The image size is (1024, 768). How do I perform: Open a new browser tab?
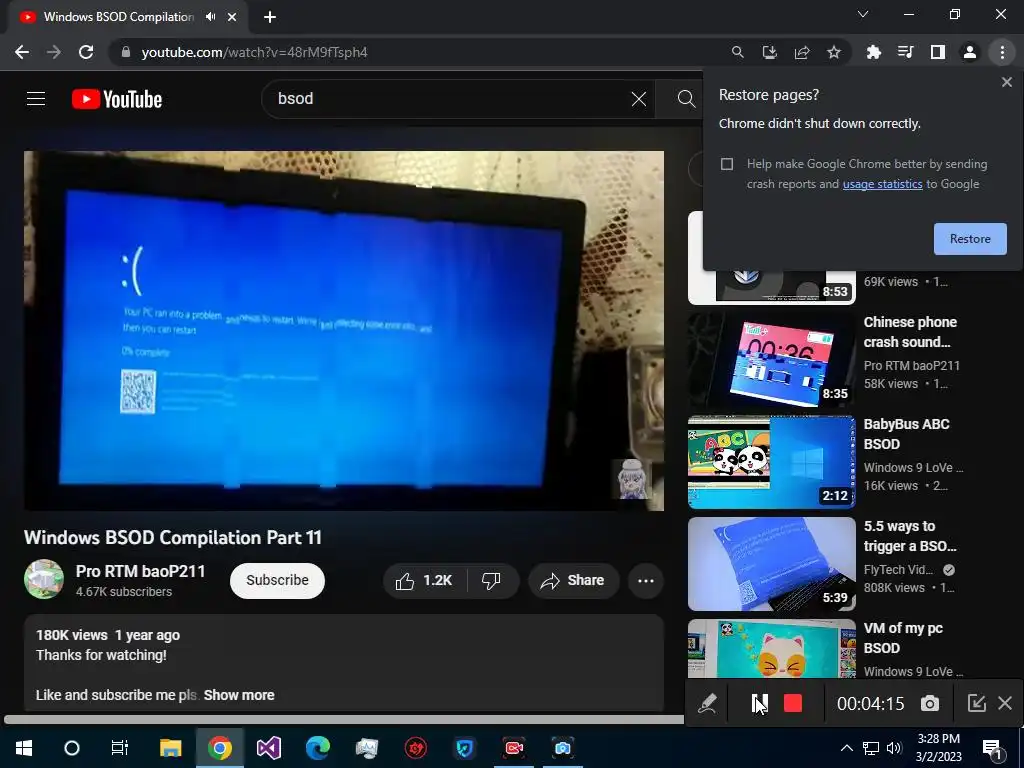tap(270, 17)
